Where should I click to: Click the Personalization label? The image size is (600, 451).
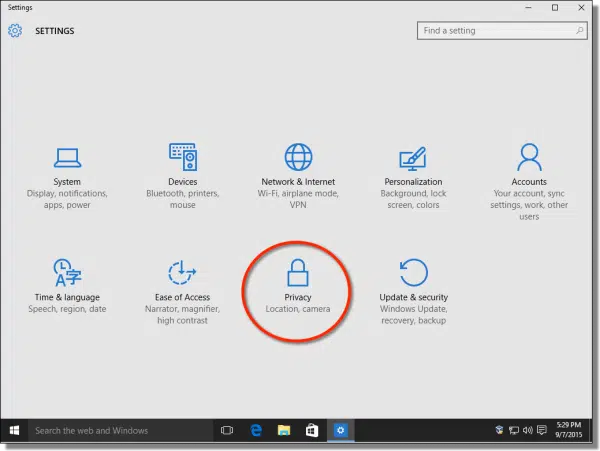[x=413, y=182]
